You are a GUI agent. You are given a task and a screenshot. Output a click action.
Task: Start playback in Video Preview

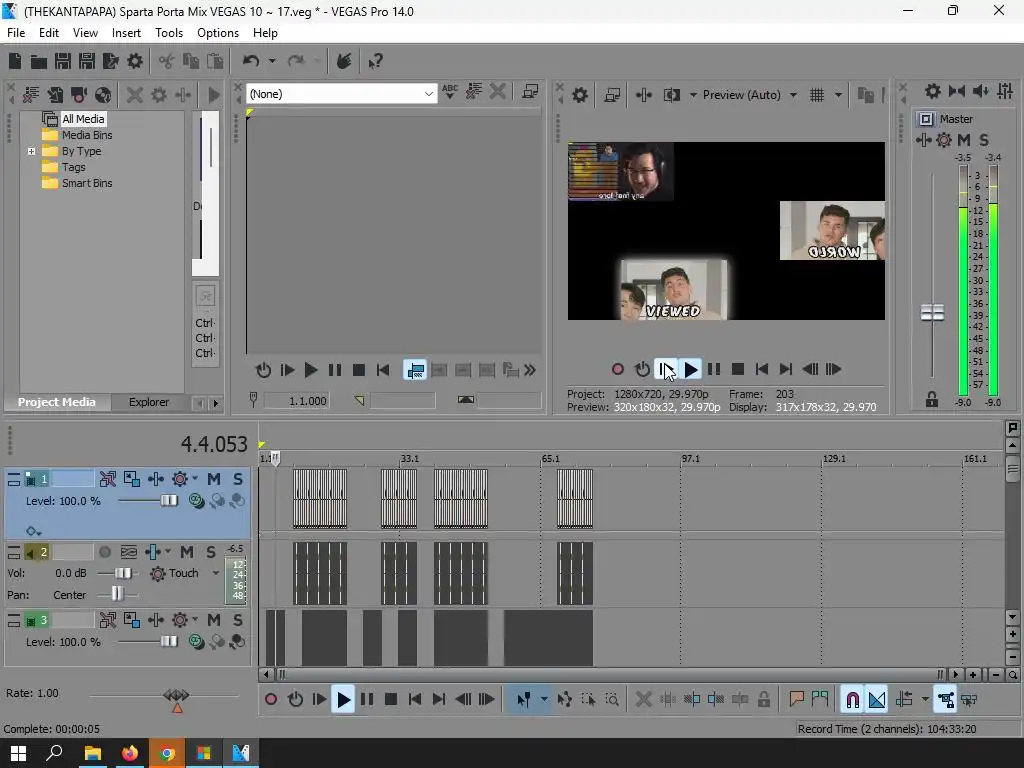(x=690, y=370)
